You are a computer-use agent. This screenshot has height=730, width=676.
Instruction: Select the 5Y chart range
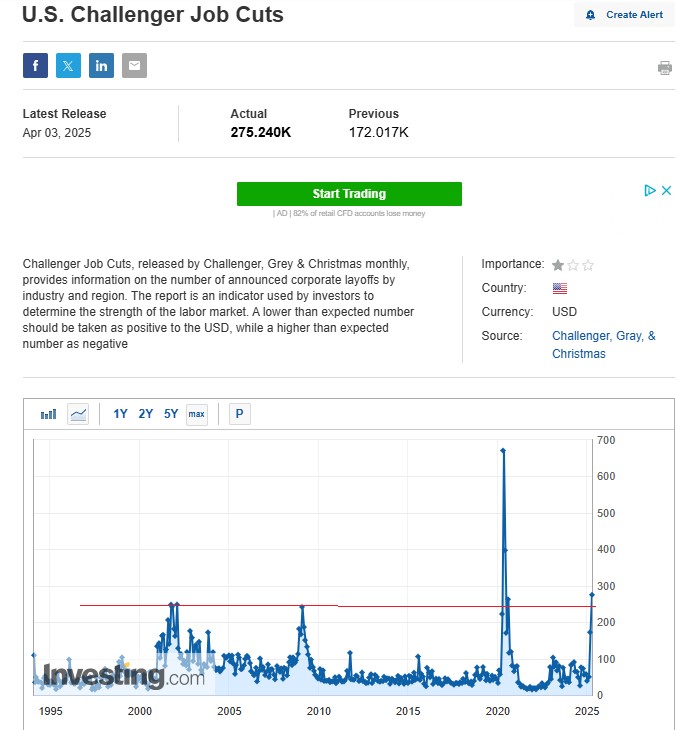[x=171, y=414]
